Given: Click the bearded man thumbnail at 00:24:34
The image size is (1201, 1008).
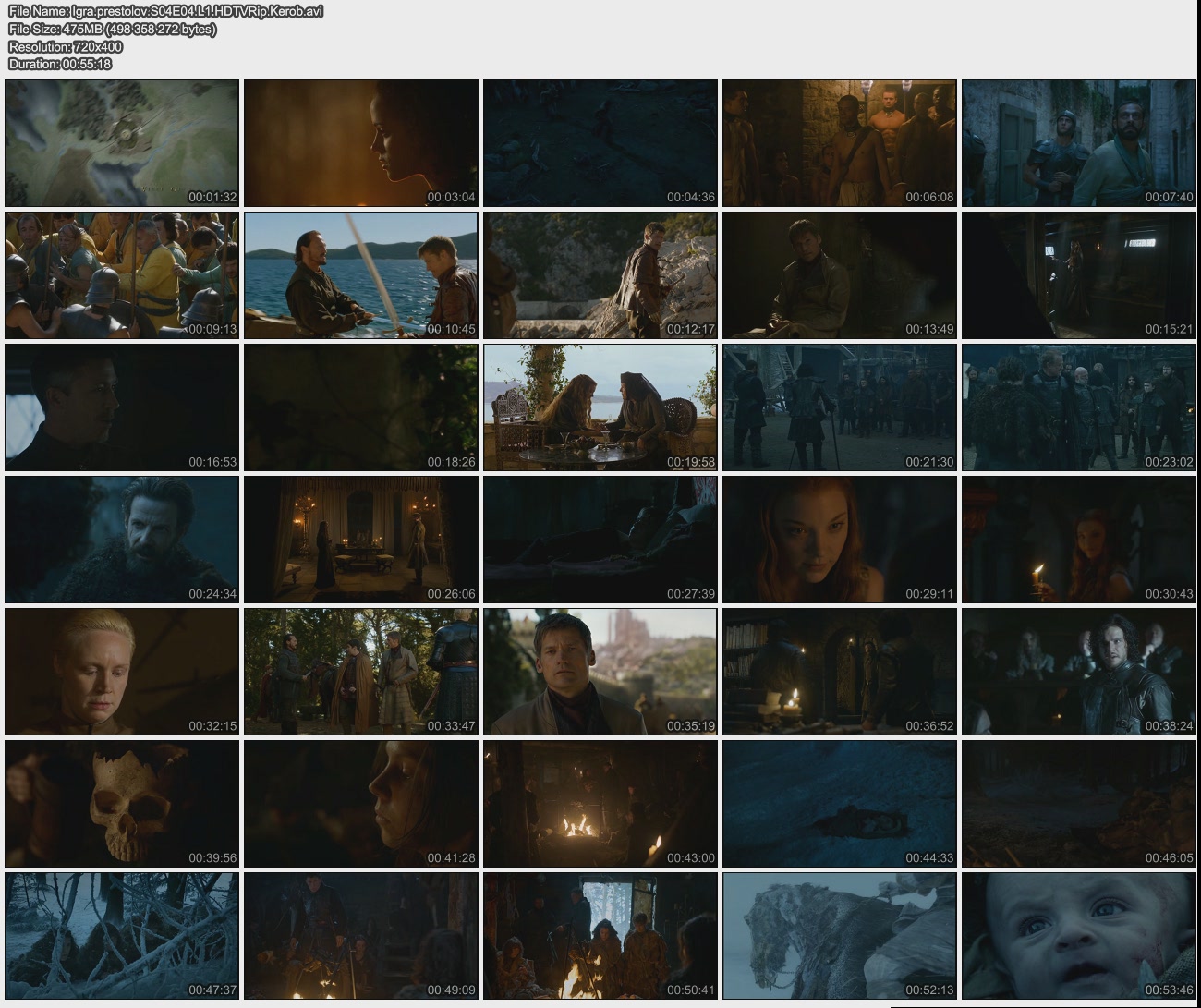Looking at the screenshot, I should [x=122, y=540].
